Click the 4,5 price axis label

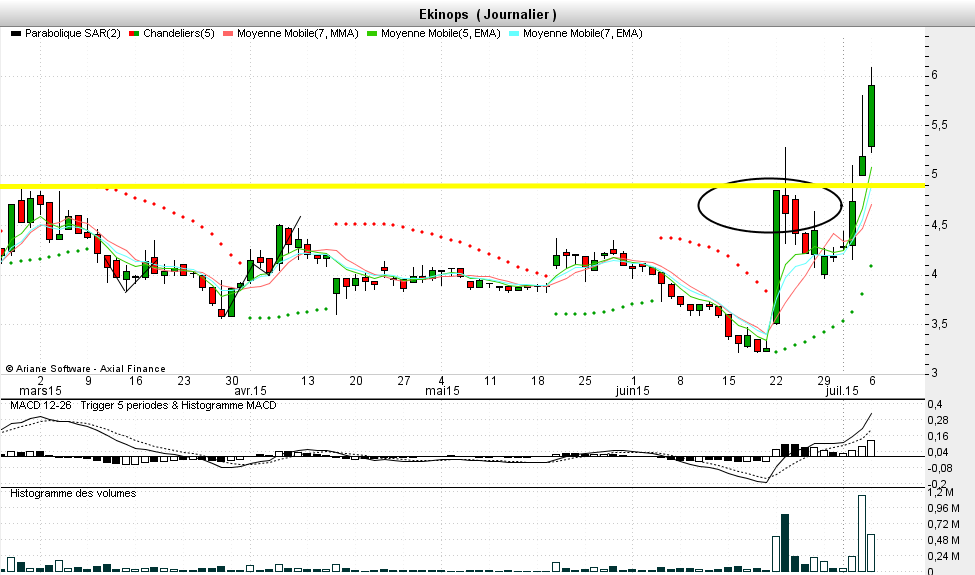(x=940, y=225)
